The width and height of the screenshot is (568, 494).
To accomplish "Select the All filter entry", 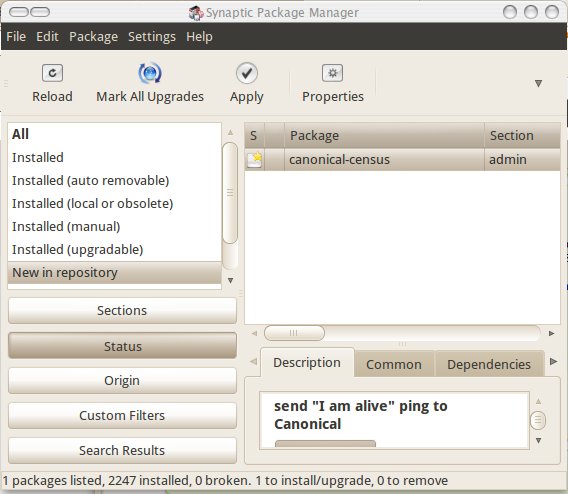I will pos(114,134).
